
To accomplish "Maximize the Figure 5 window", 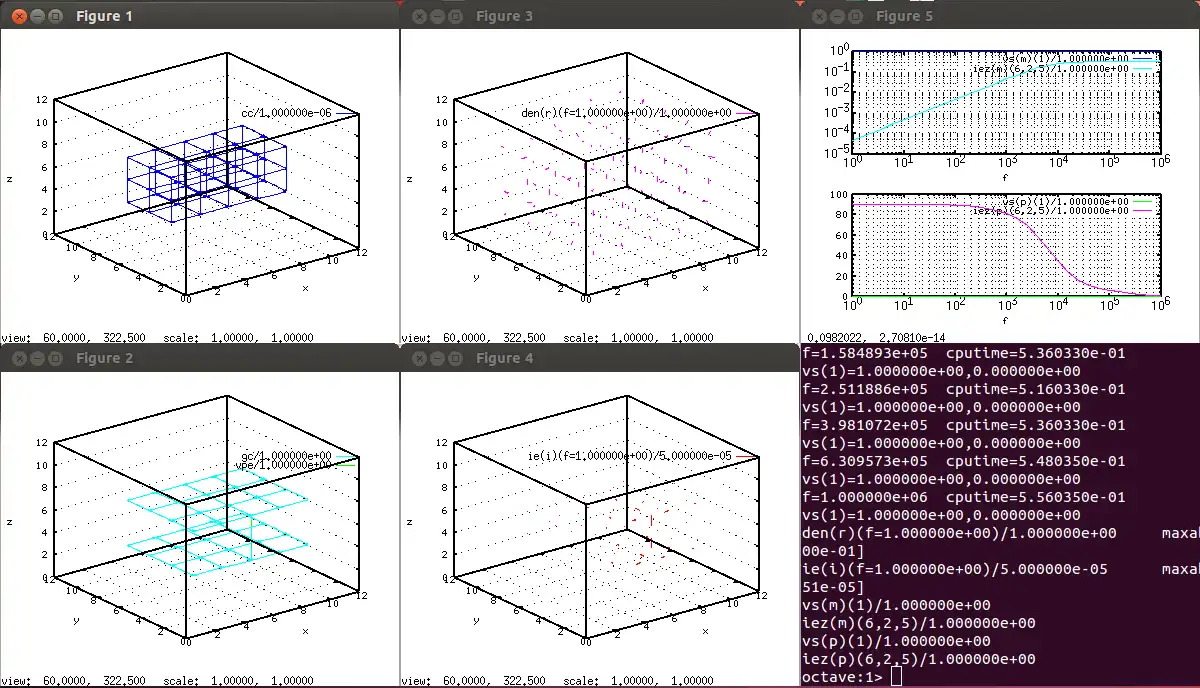I will point(855,16).
